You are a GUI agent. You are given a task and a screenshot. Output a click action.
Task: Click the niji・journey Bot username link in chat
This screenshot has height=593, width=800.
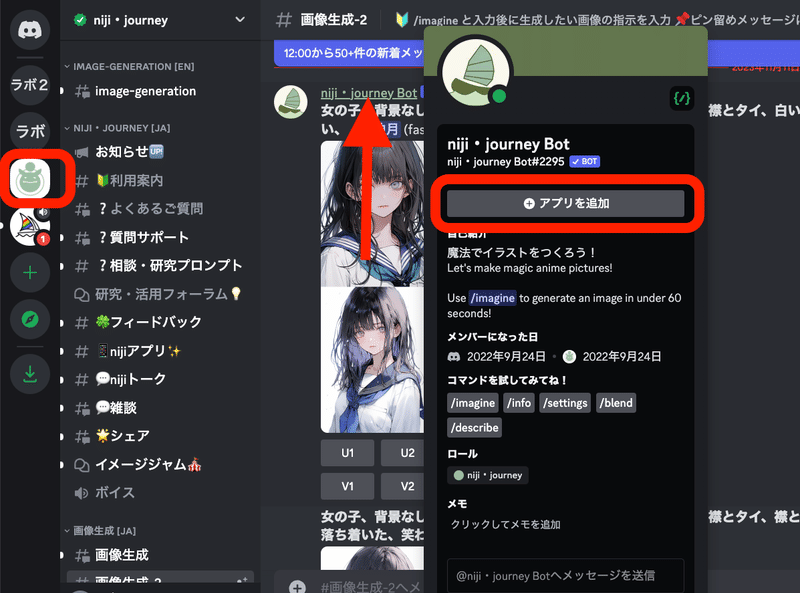369,93
